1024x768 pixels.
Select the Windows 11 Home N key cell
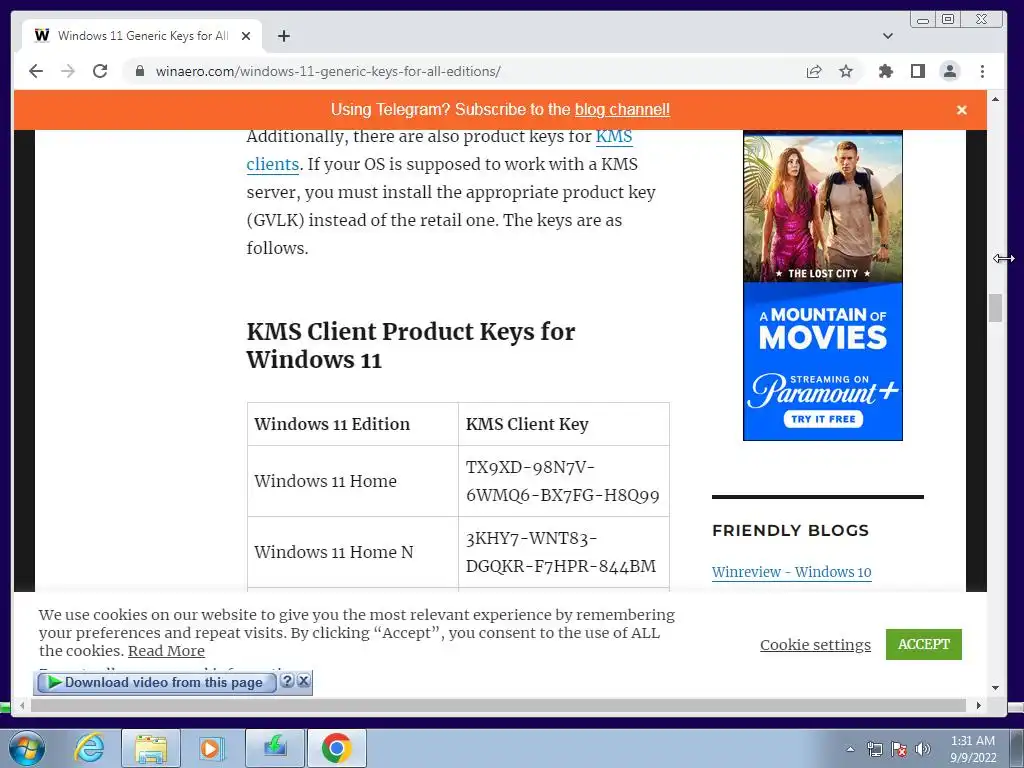coord(564,552)
